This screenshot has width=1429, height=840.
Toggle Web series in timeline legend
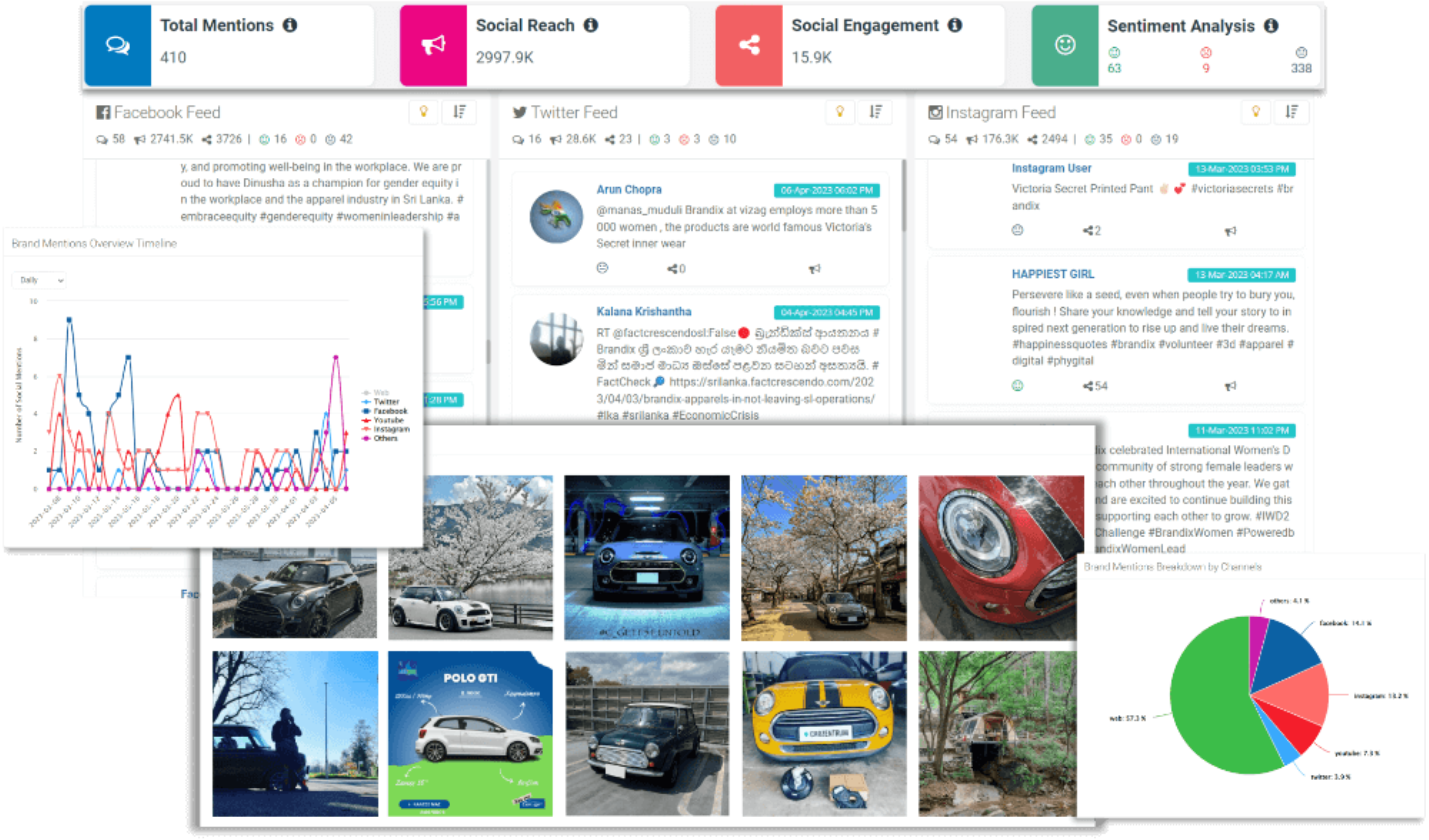(x=380, y=392)
